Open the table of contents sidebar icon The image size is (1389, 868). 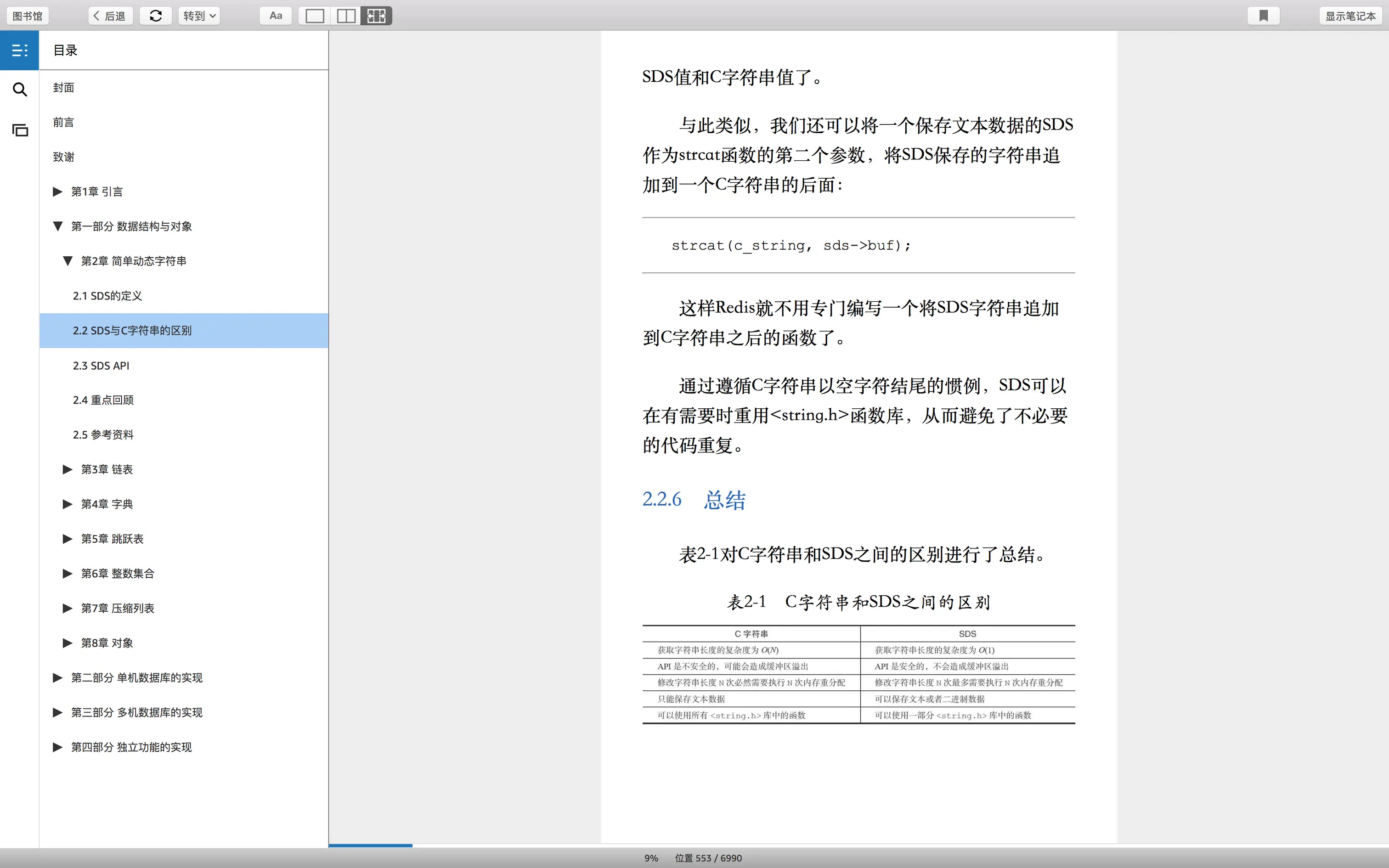tap(19, 51)
